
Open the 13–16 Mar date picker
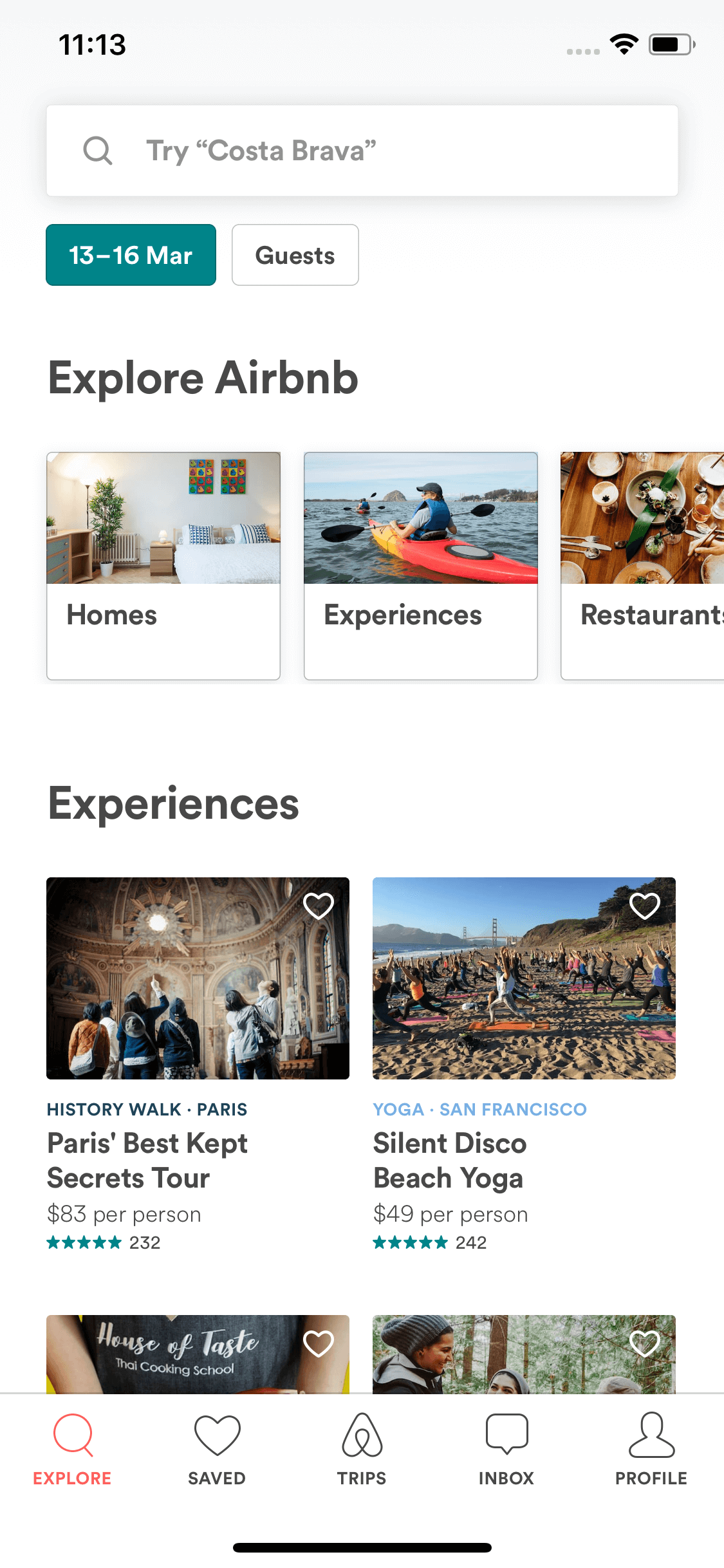(131, 255)
